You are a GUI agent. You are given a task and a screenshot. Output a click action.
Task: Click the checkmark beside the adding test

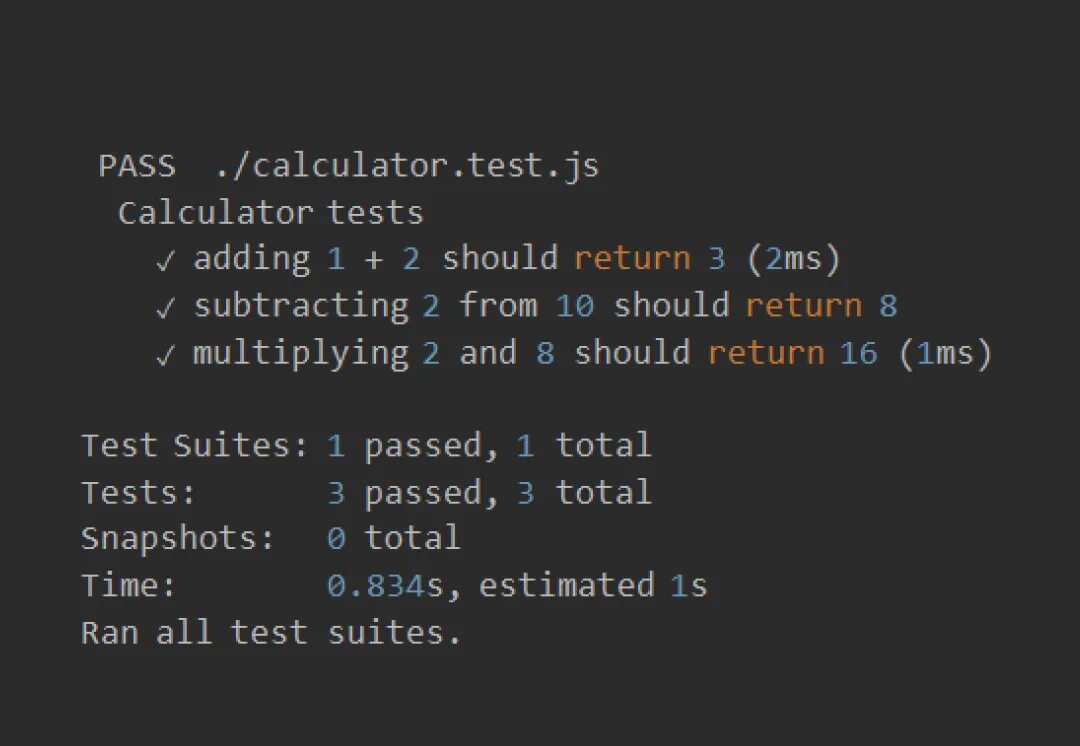point(166,260)
